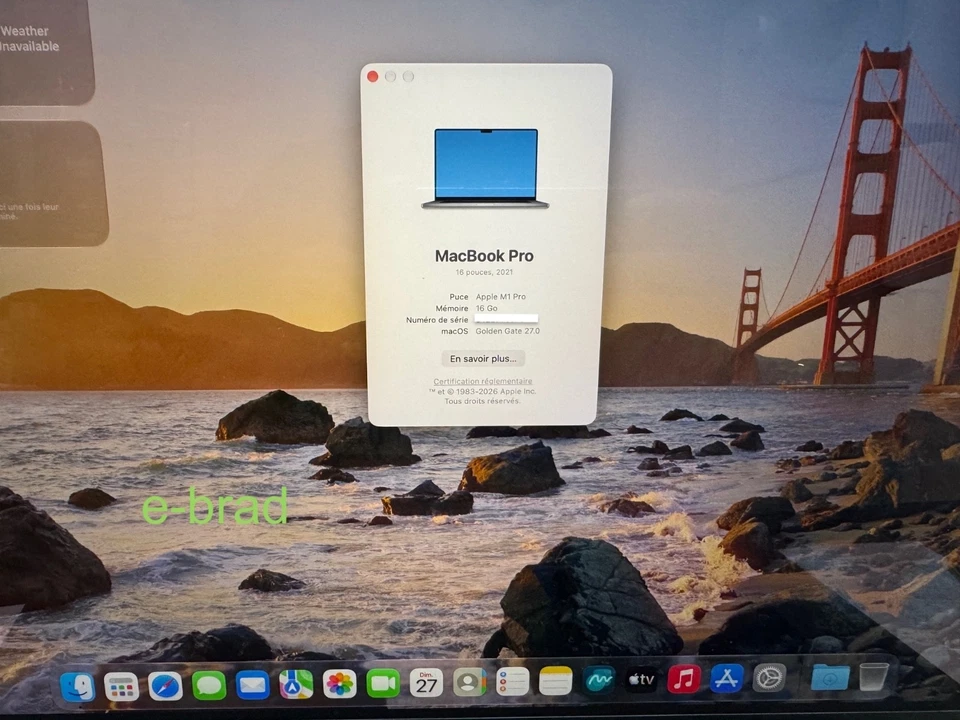The image size is (960, 720).
Task: Open the Downloads folder in Dock
Action: (x=830, y=677)
